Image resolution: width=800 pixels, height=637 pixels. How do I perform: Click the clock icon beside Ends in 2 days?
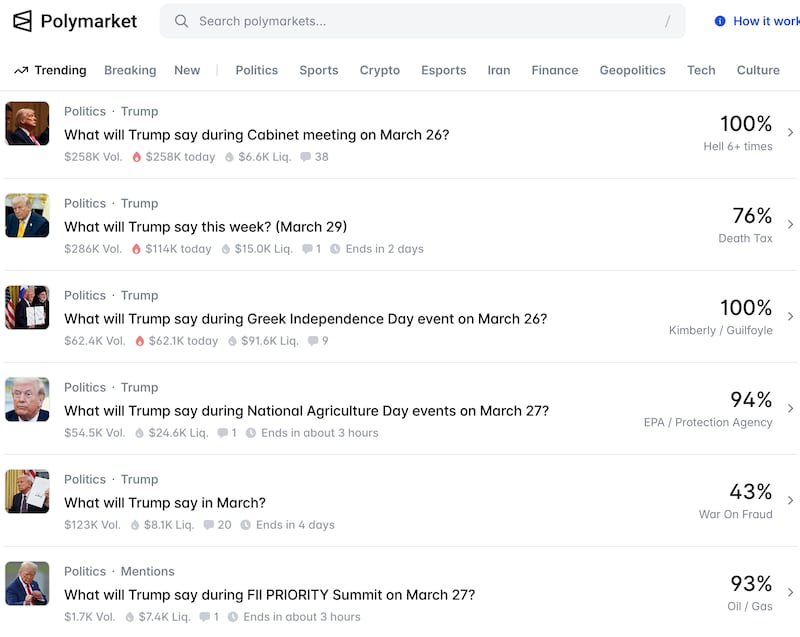pos(335,249)
